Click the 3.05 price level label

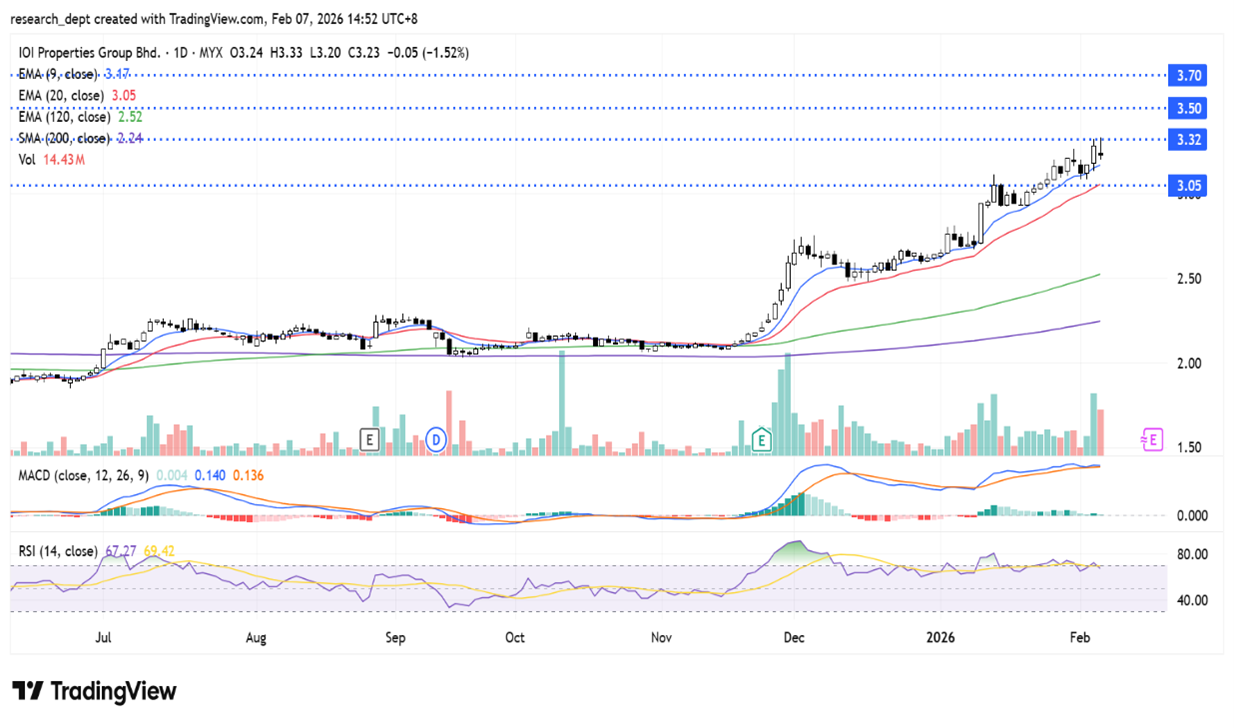(1189, 185)
